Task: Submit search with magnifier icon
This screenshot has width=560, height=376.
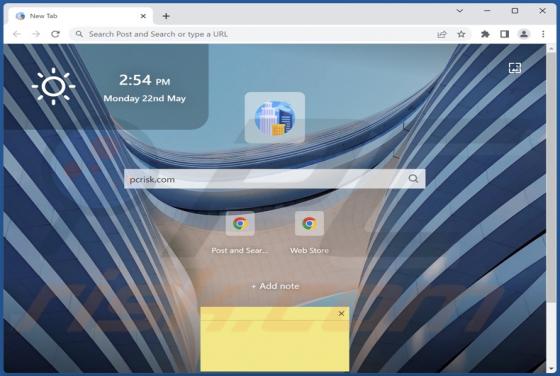Action: [x=413, y=179]
